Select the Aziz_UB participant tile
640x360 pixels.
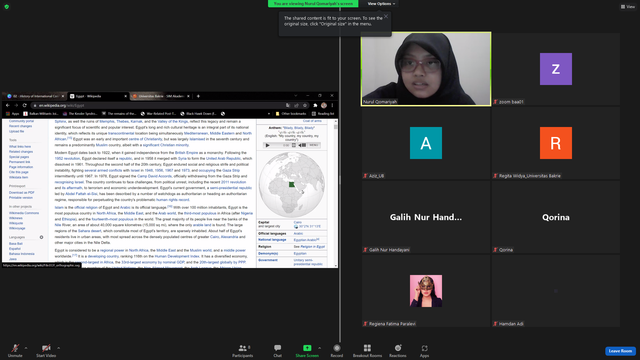click(x=426, y=143)
